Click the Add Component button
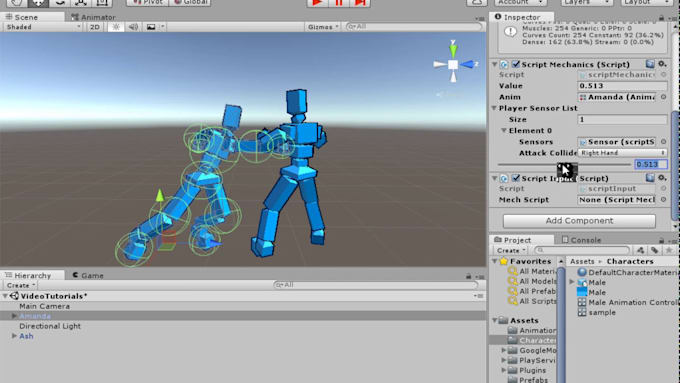 pyautogui.click(x=579, y=221)
